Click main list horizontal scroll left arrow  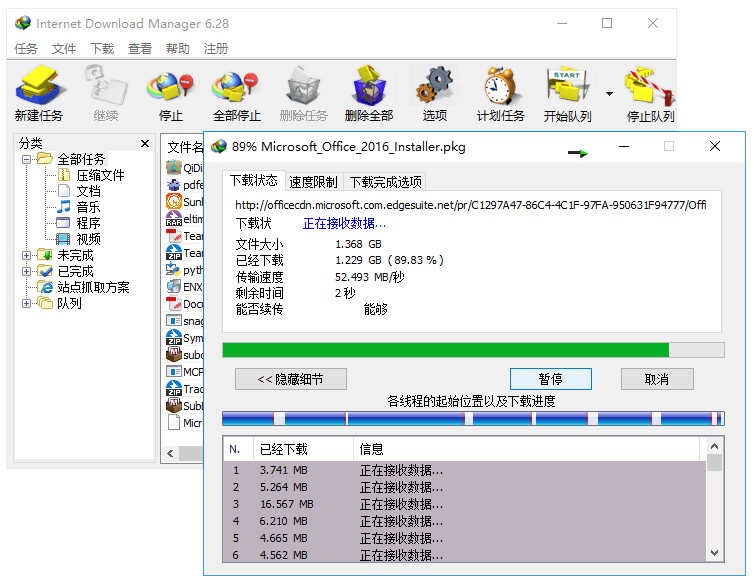coord(170,453)
